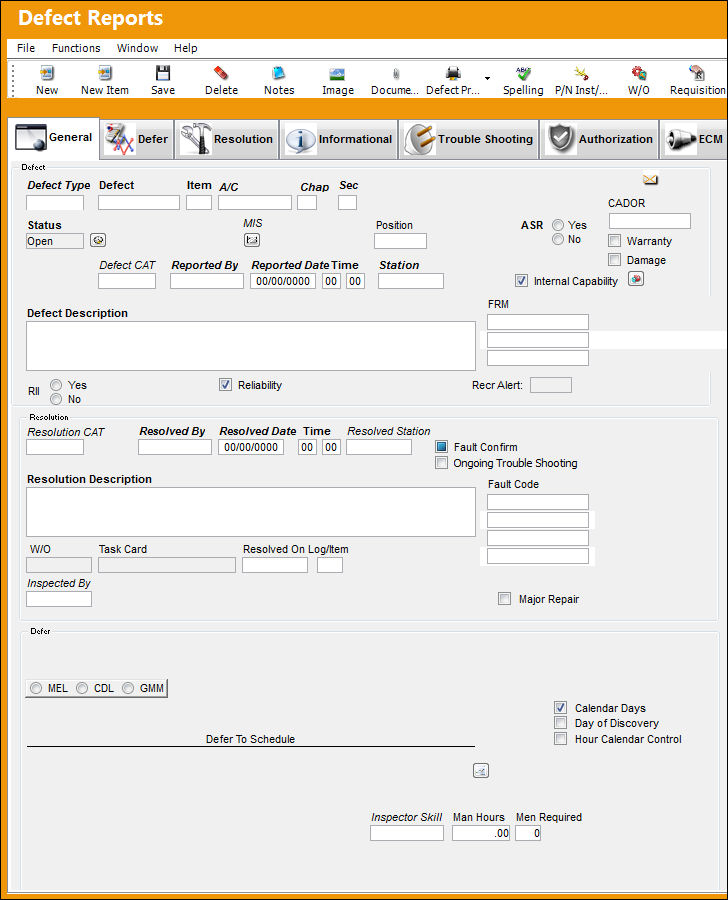Click the Defect Print printer icon
Viewport: 728px width, 900px height.
pos(453,73)
